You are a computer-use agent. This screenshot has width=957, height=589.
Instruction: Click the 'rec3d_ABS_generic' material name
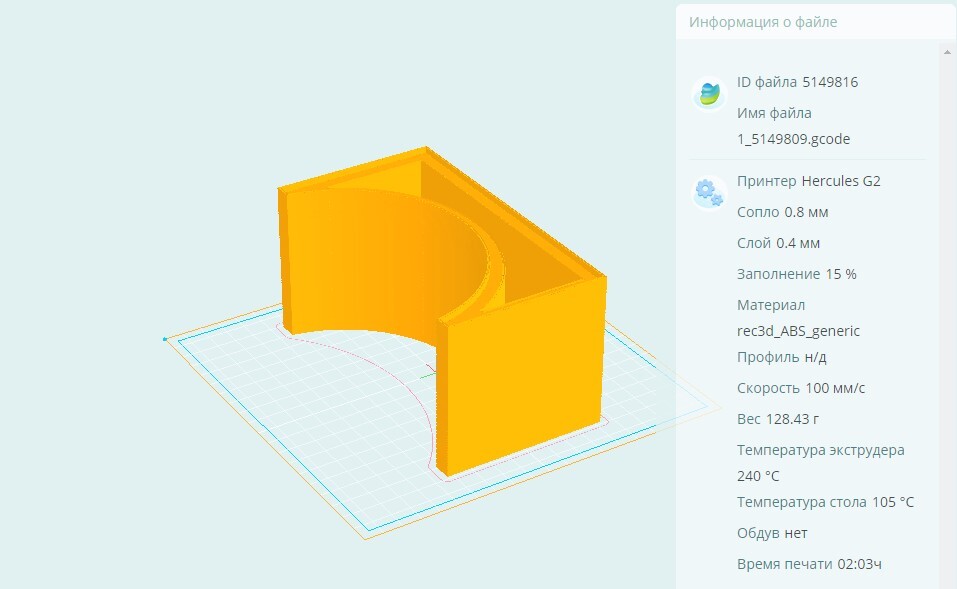coord(798,331)
